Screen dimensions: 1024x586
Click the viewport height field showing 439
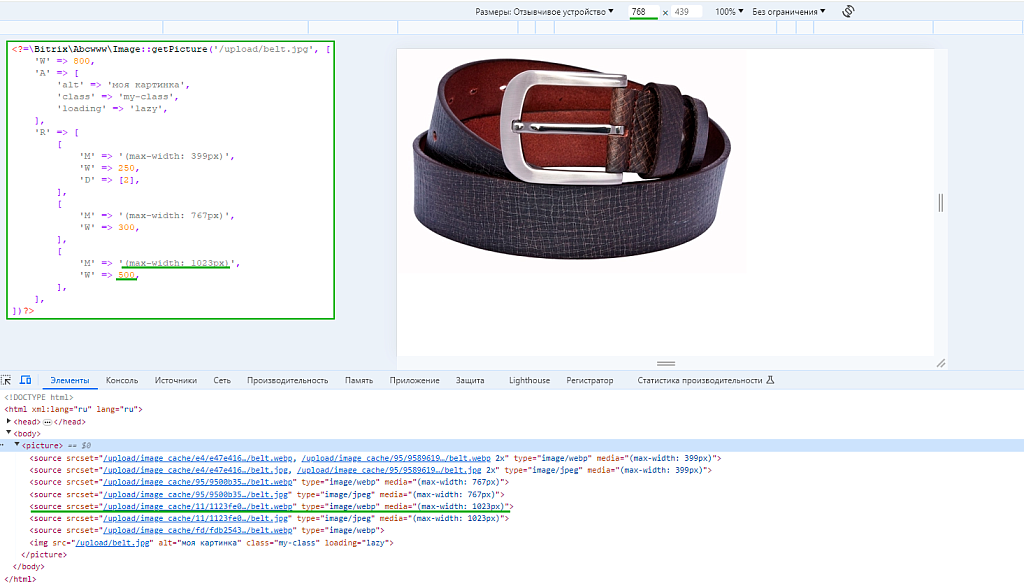point(686,12)
